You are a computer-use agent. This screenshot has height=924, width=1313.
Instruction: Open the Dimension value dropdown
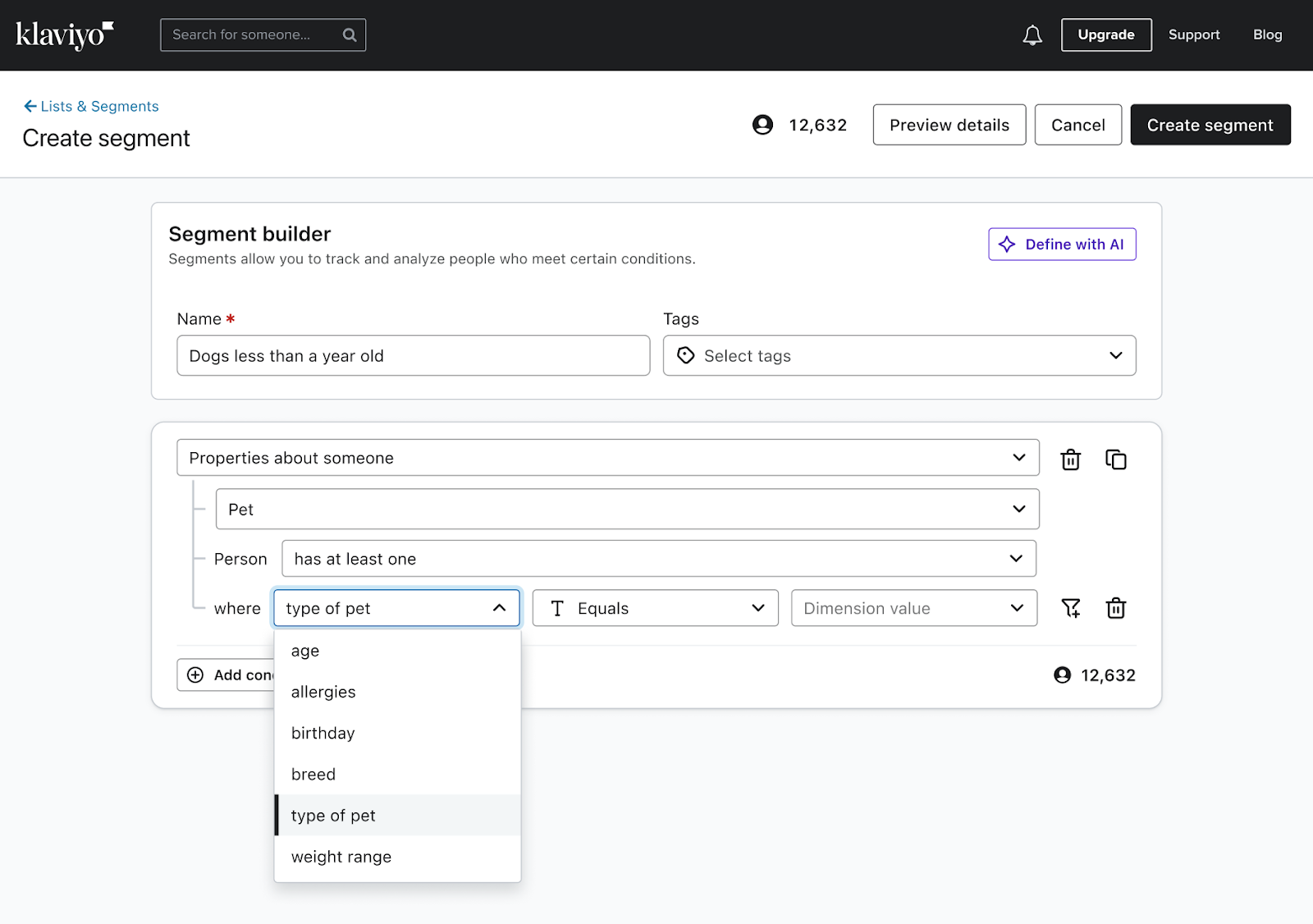click(913, 608)
